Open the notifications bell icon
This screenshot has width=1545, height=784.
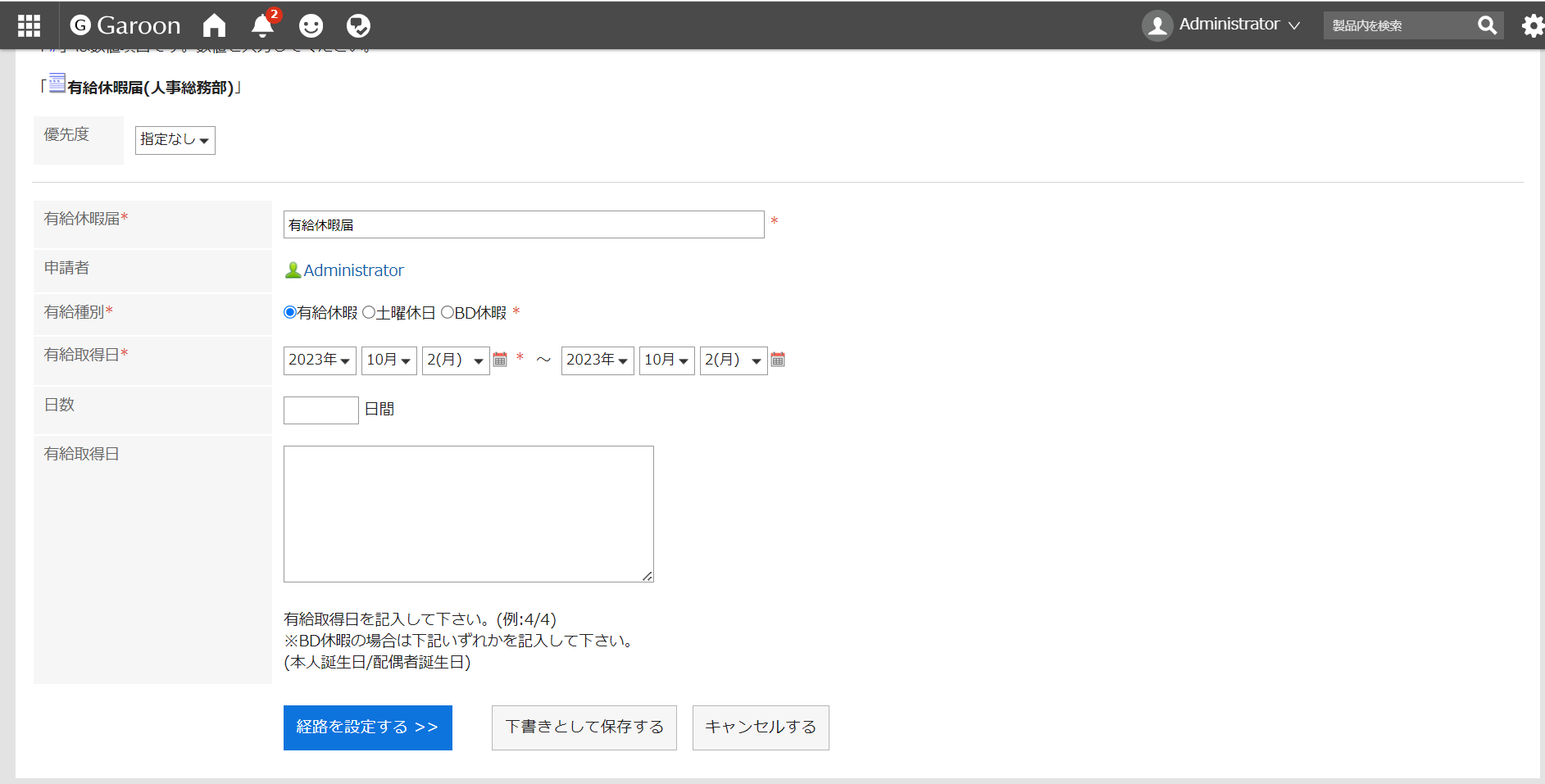coord(262,26)
